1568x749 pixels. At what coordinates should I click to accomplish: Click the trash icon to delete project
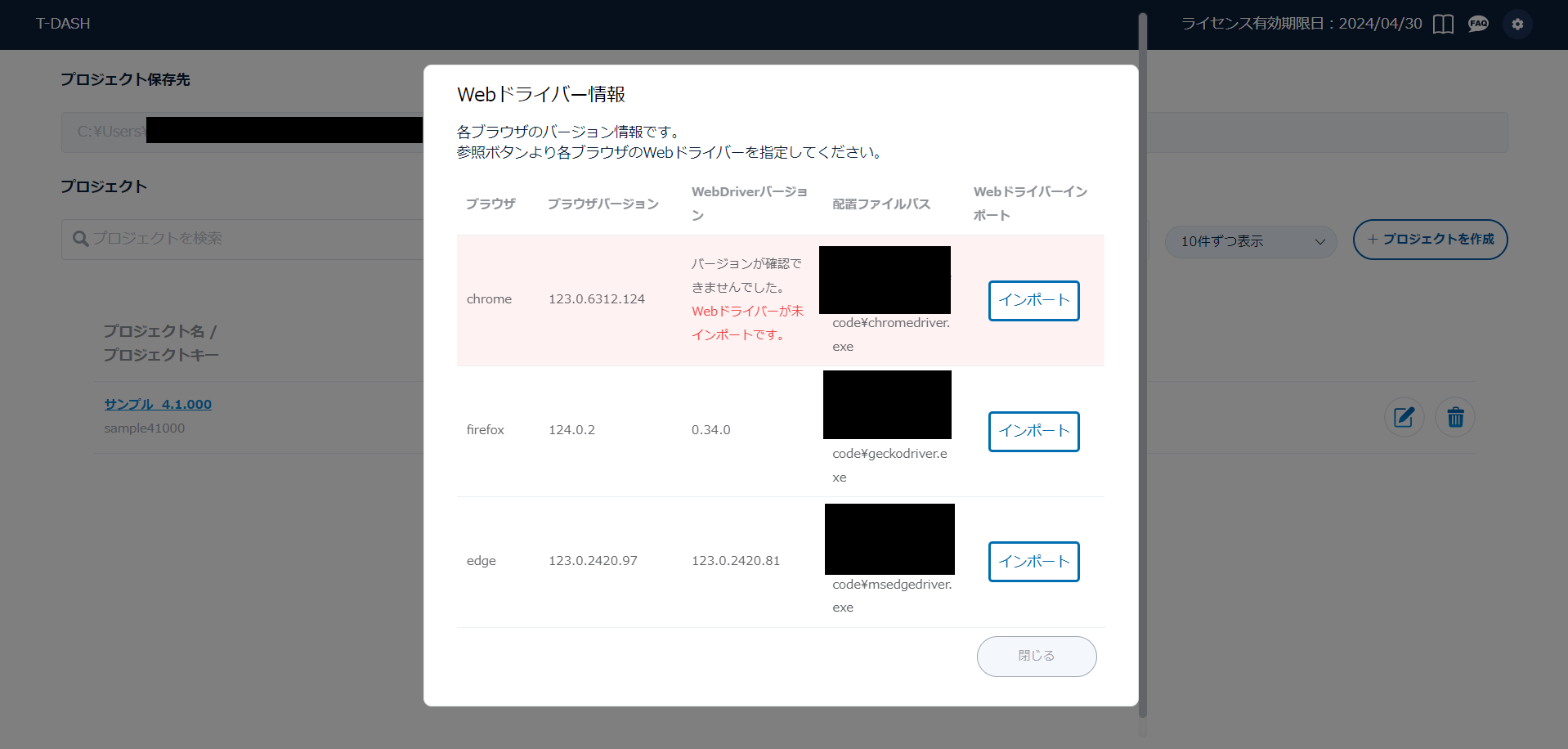(x=1455, y=418)
